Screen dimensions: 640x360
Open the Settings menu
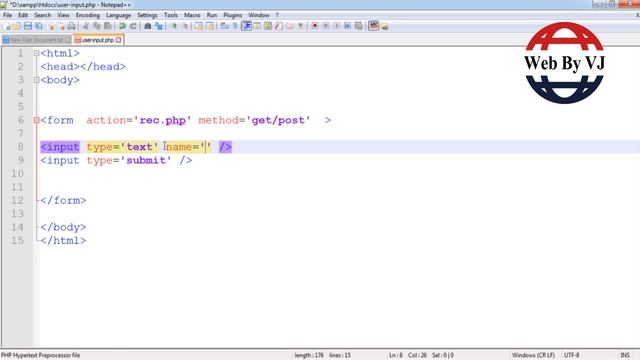(147, 15)
